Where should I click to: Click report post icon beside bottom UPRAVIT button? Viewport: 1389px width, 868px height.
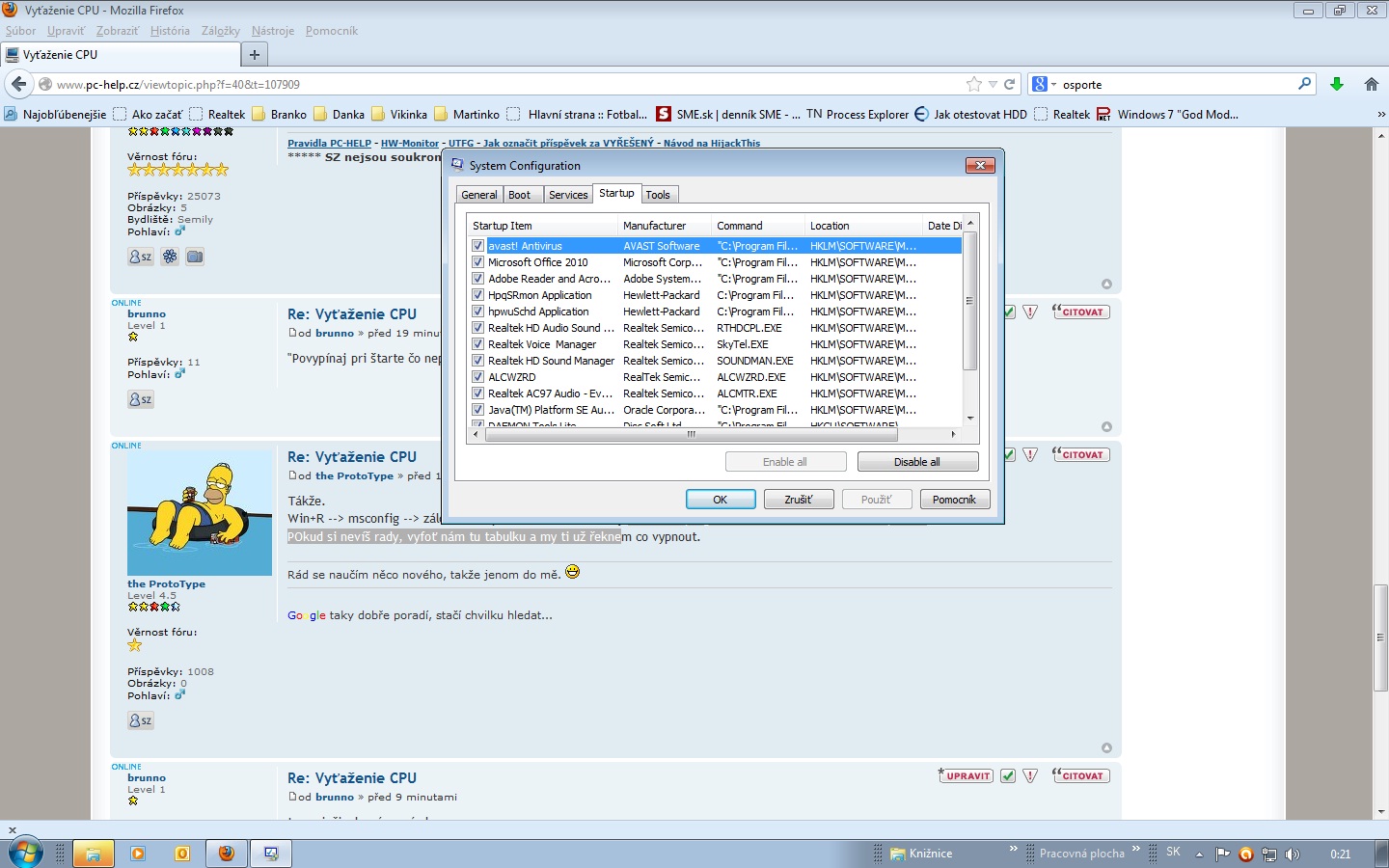[x=1030, y=775]
